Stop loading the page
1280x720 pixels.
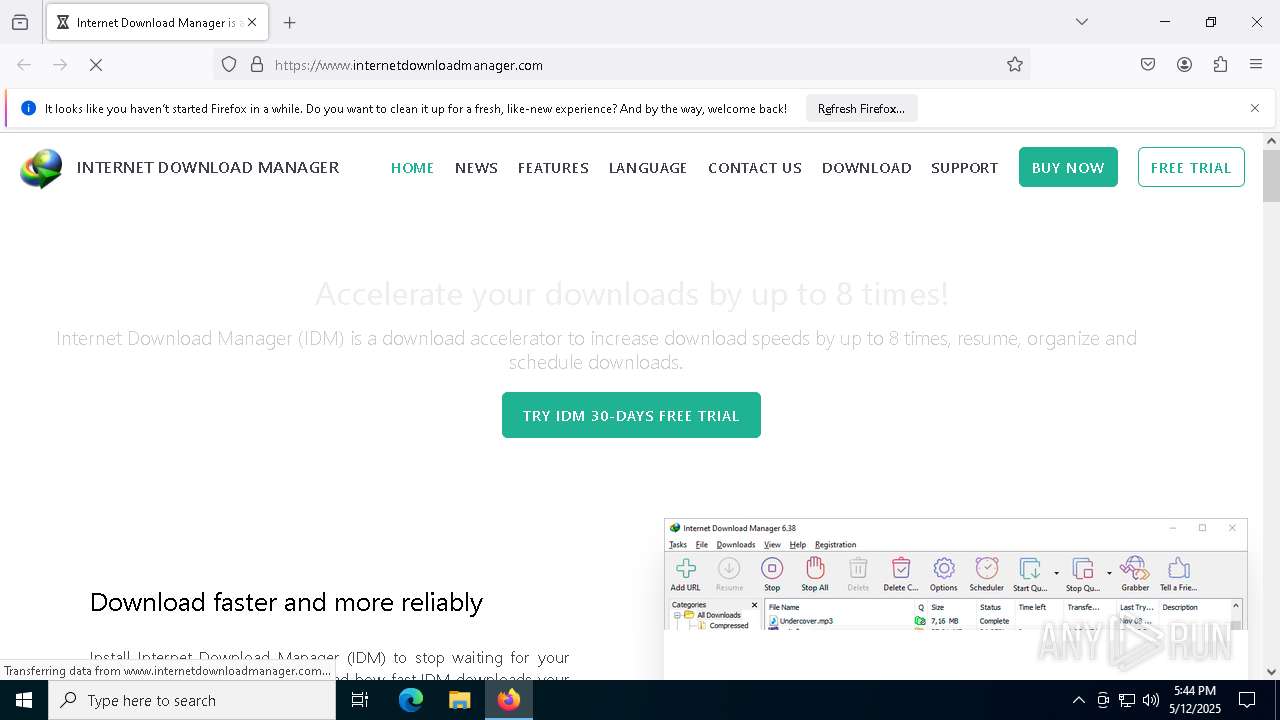(96, 65)
